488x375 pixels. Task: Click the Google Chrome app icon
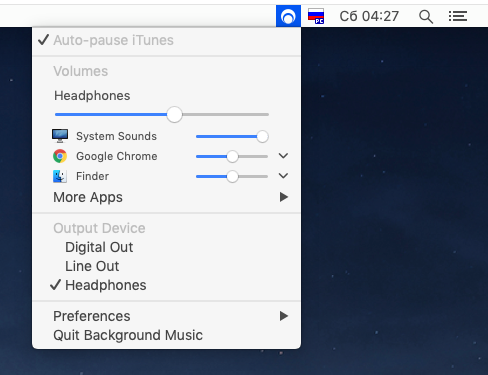pos(60,156)
